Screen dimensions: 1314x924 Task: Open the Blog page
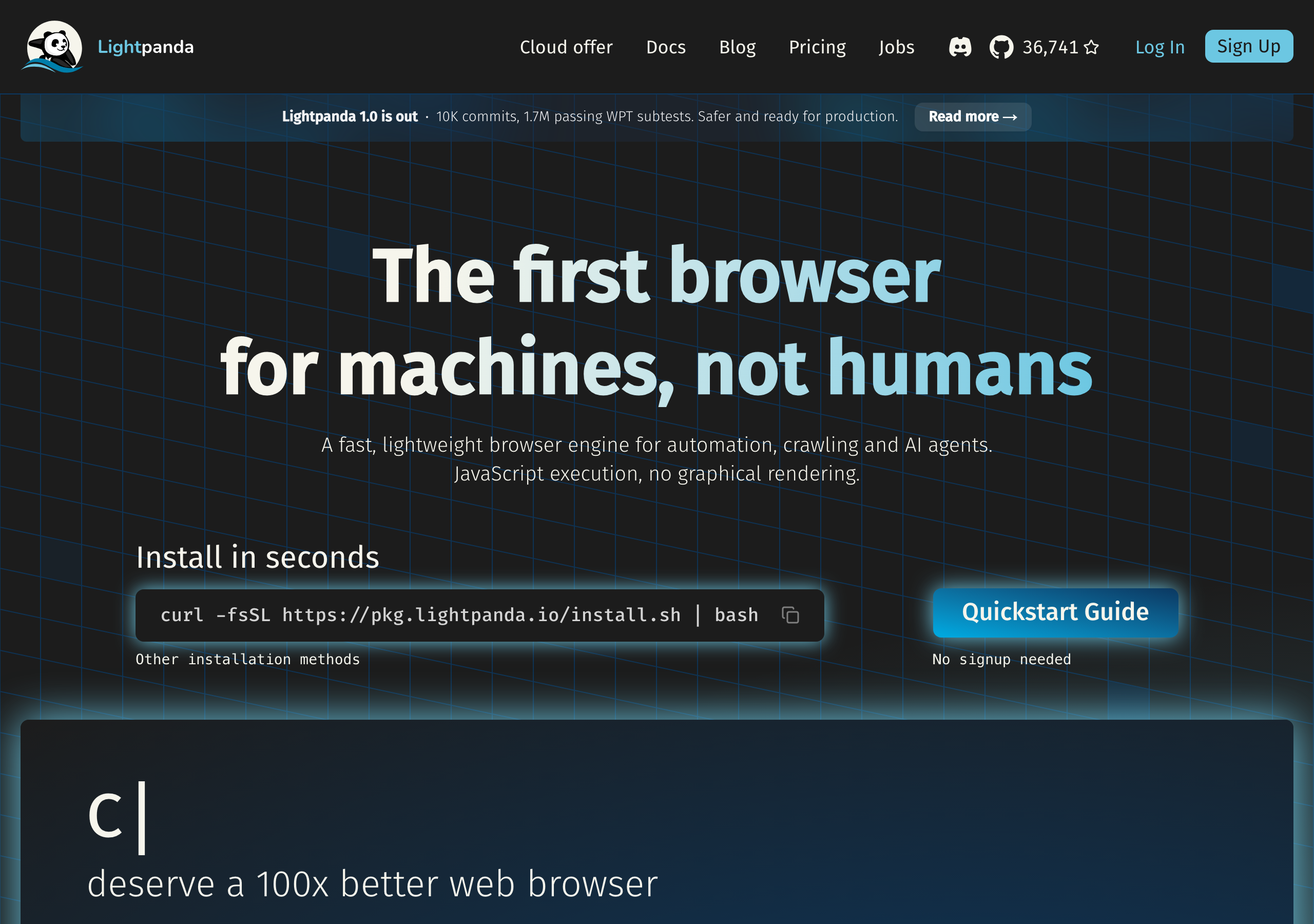737,47
